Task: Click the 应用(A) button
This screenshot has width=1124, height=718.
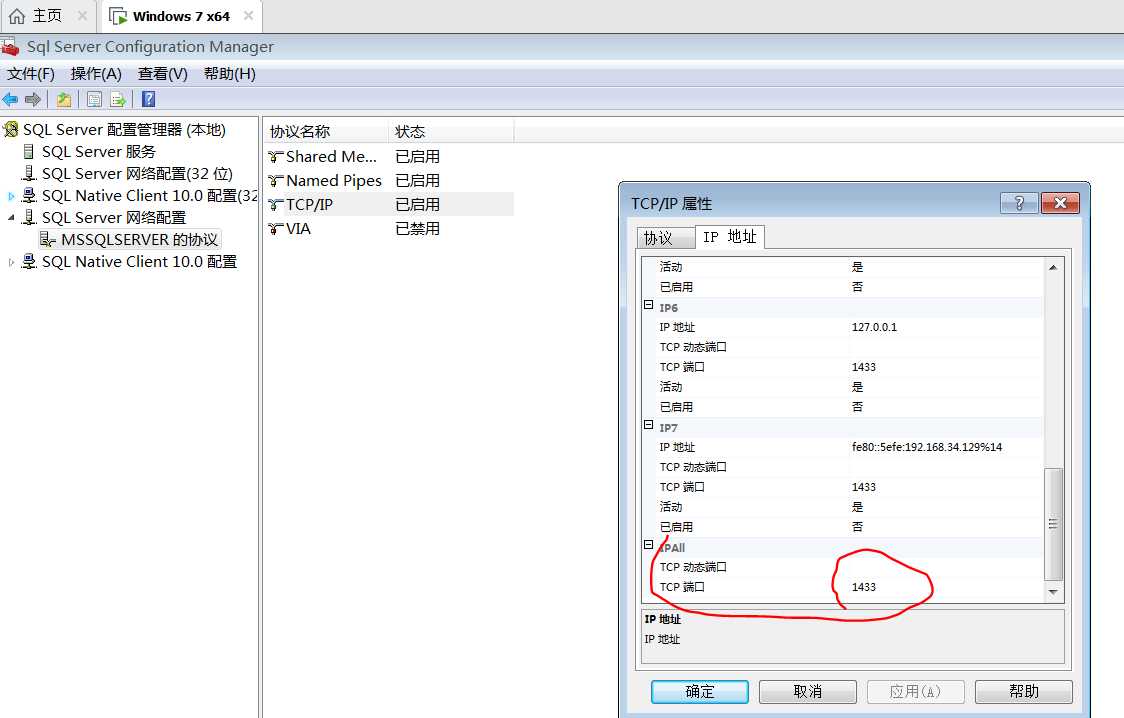Action: click(x=915, y=691)
